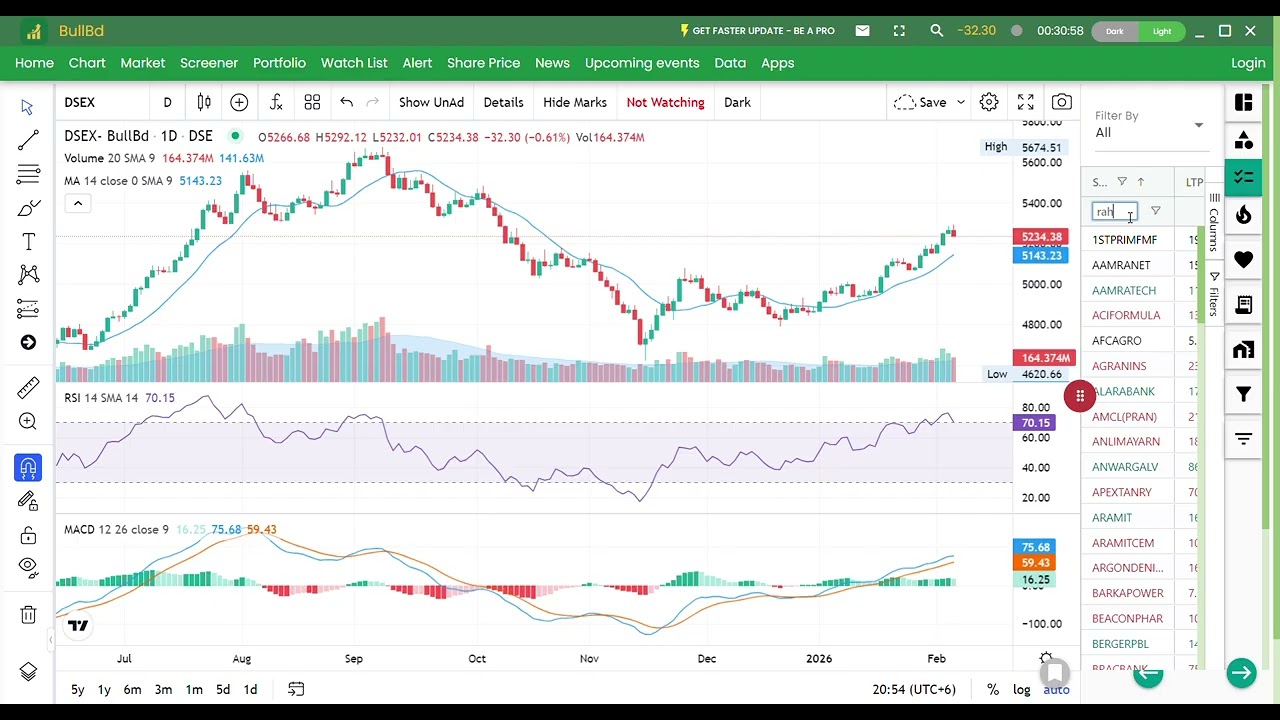The height and width of the screenshot is (720, 1280).
Task: Open the funnel filter panel icon
Action: [1244, 394]
